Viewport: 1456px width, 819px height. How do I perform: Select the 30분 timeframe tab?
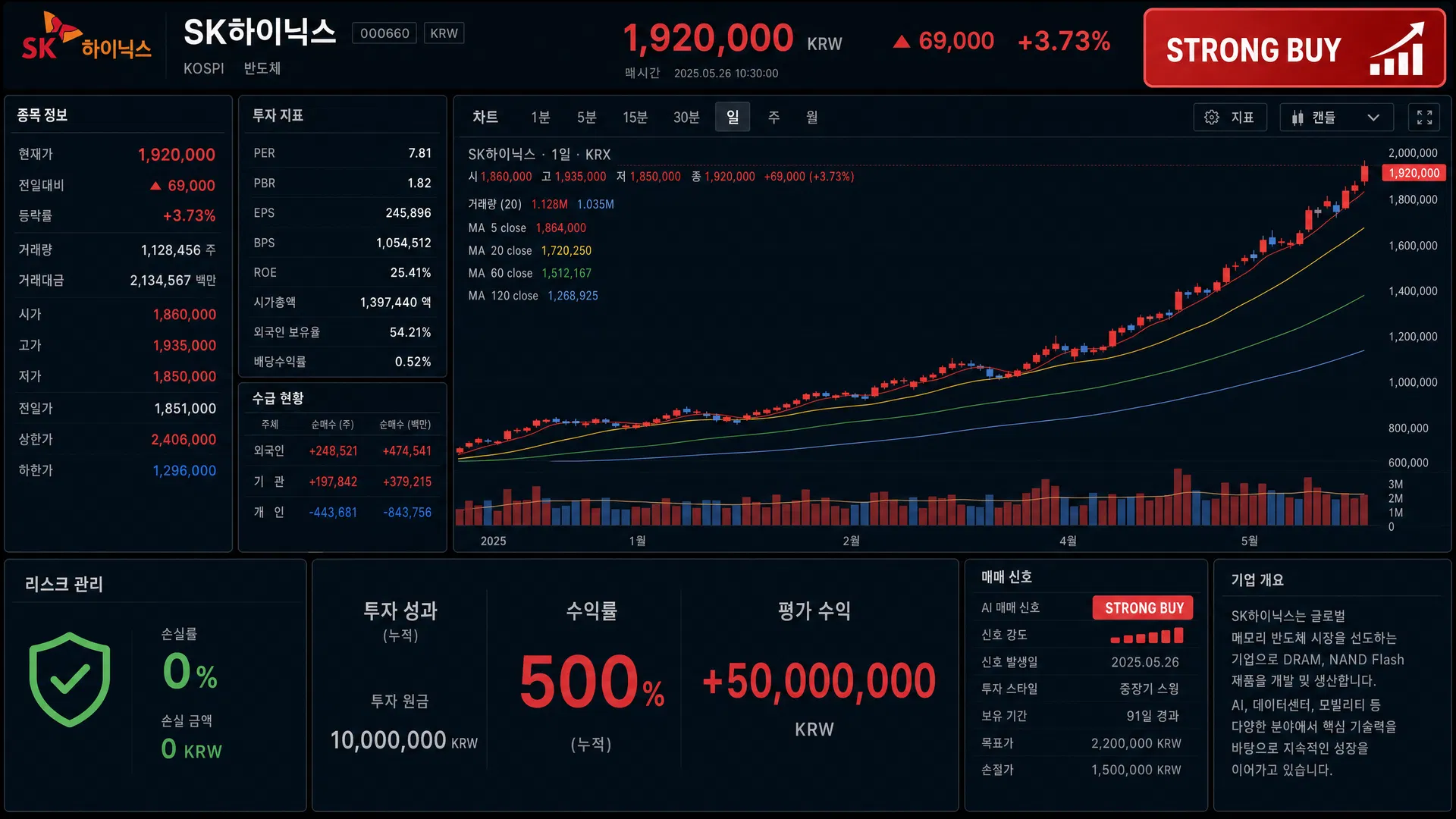[x=686, y=118]
